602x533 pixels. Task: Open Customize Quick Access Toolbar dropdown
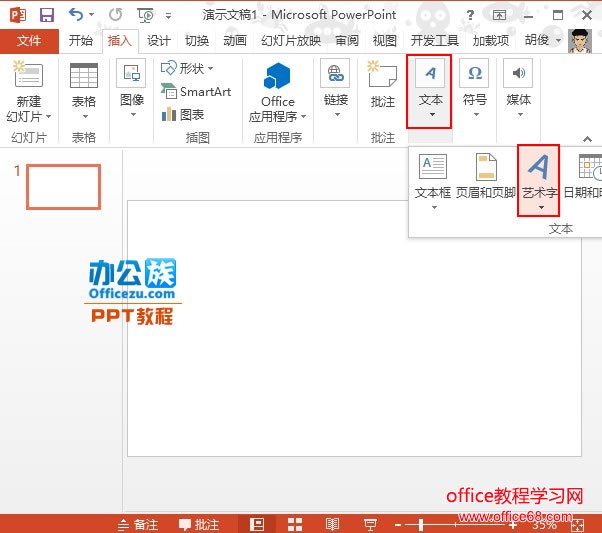[x=168, y=16]
